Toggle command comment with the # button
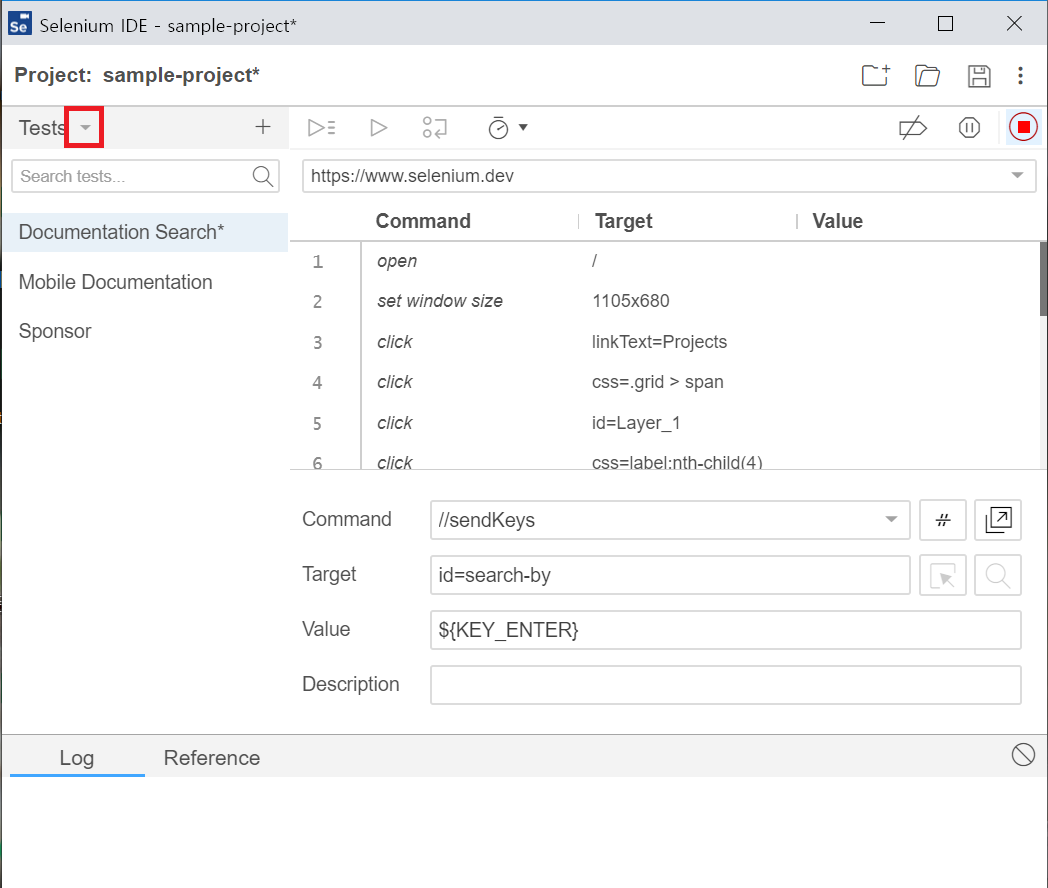The image size is (1048, 888). (x=942, y=520)
